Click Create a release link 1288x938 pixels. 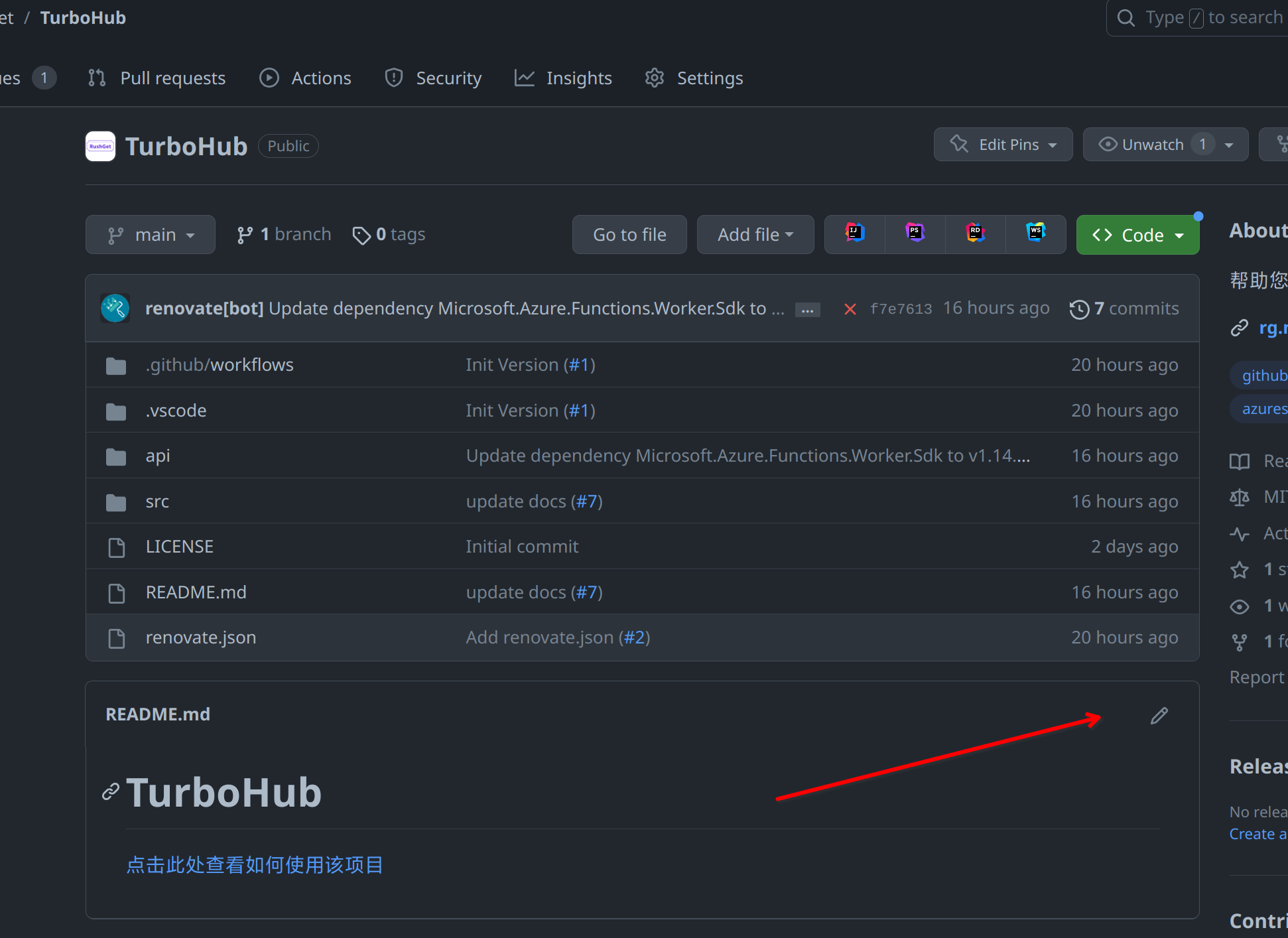(x=1258, y=834)
